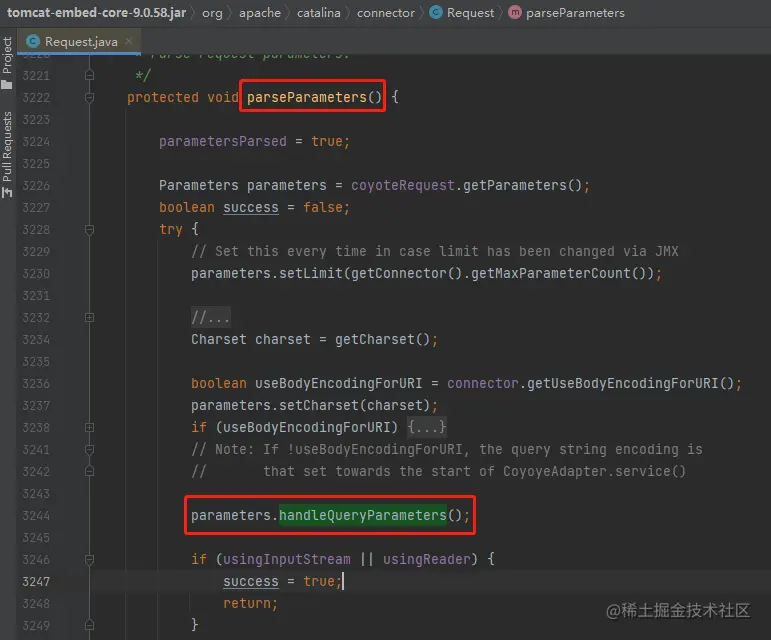Open the Pull Requests tool window
This screenshot has width=771, height=640.
7,154
